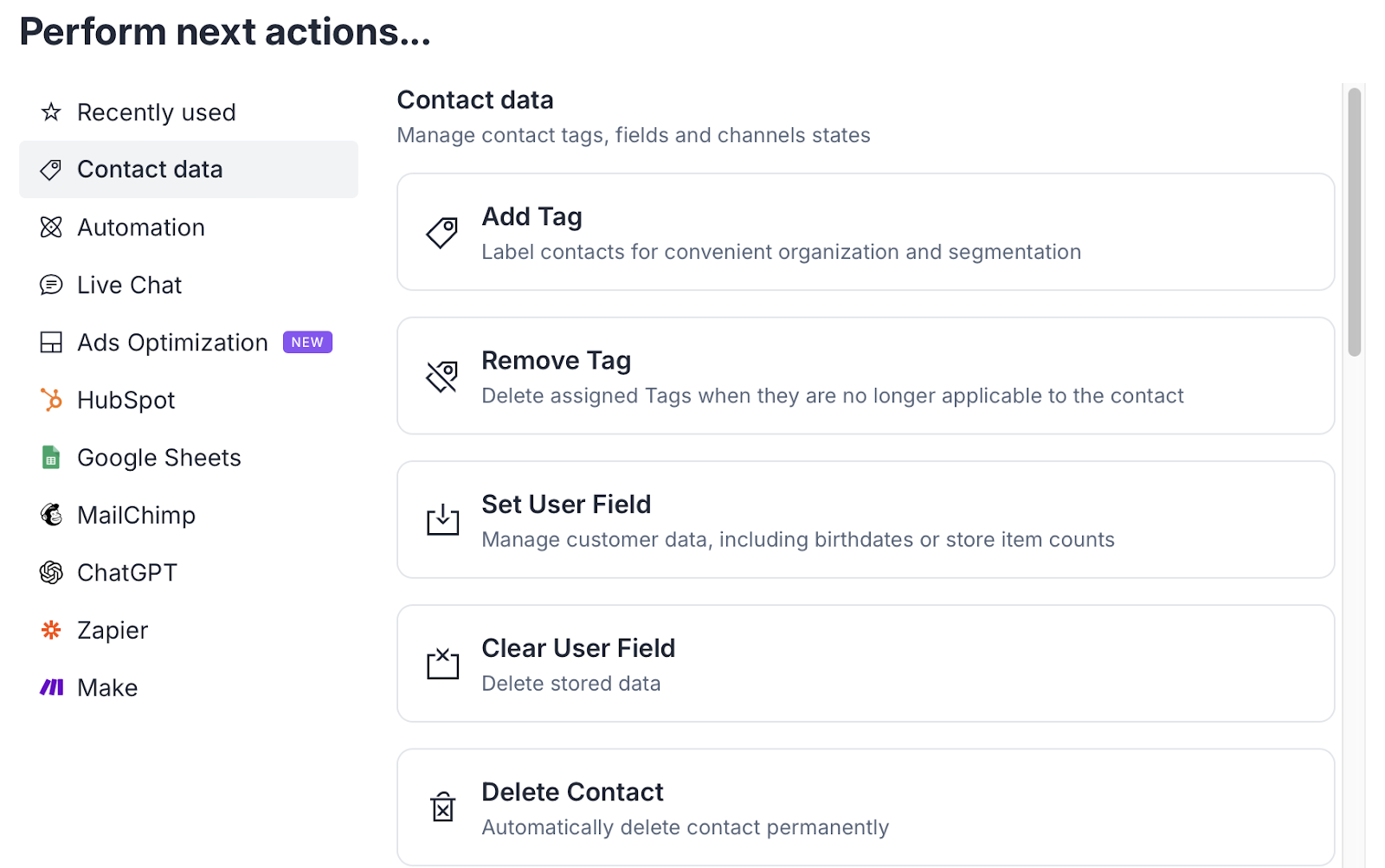Pick the Clear User Field action

865,663
